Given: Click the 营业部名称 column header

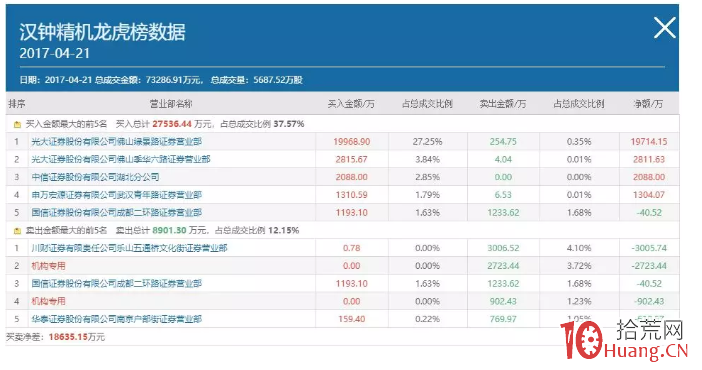Looking at the screenshot, I should pyautogui.click(x=171, y=104).
